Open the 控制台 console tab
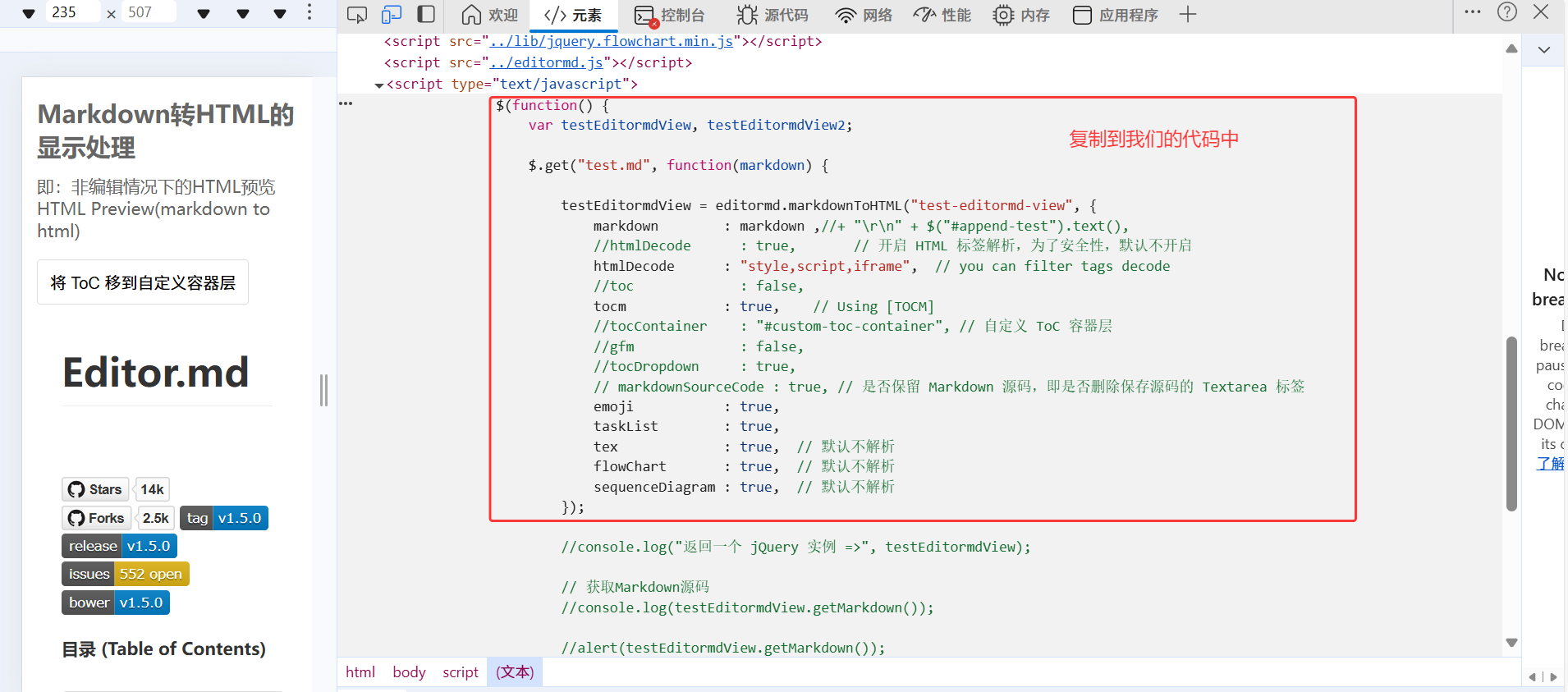Screen dimensions: 1568x692 point(670,15)
